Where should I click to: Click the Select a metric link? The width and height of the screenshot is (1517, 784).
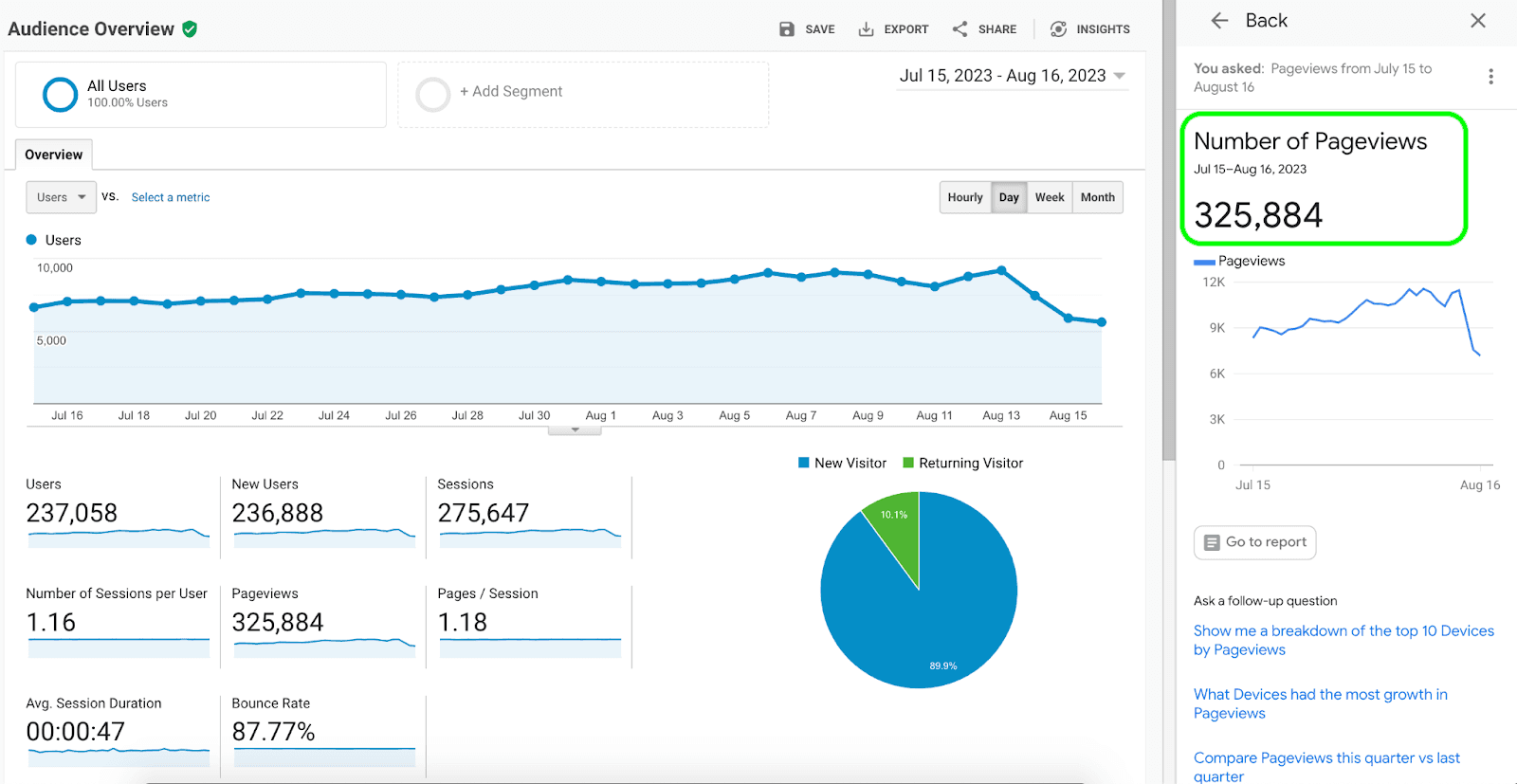pyautogui.click(x=171, y=197)
